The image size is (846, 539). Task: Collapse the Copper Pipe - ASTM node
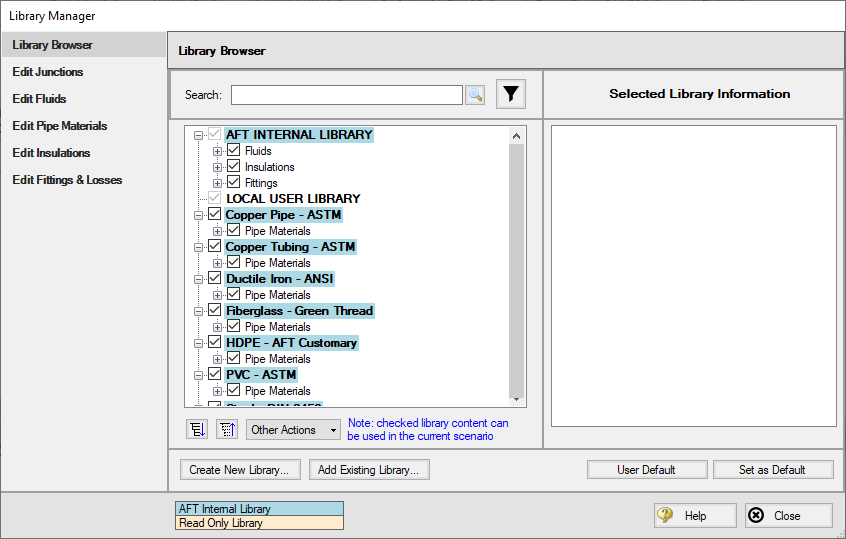point(199,215)
